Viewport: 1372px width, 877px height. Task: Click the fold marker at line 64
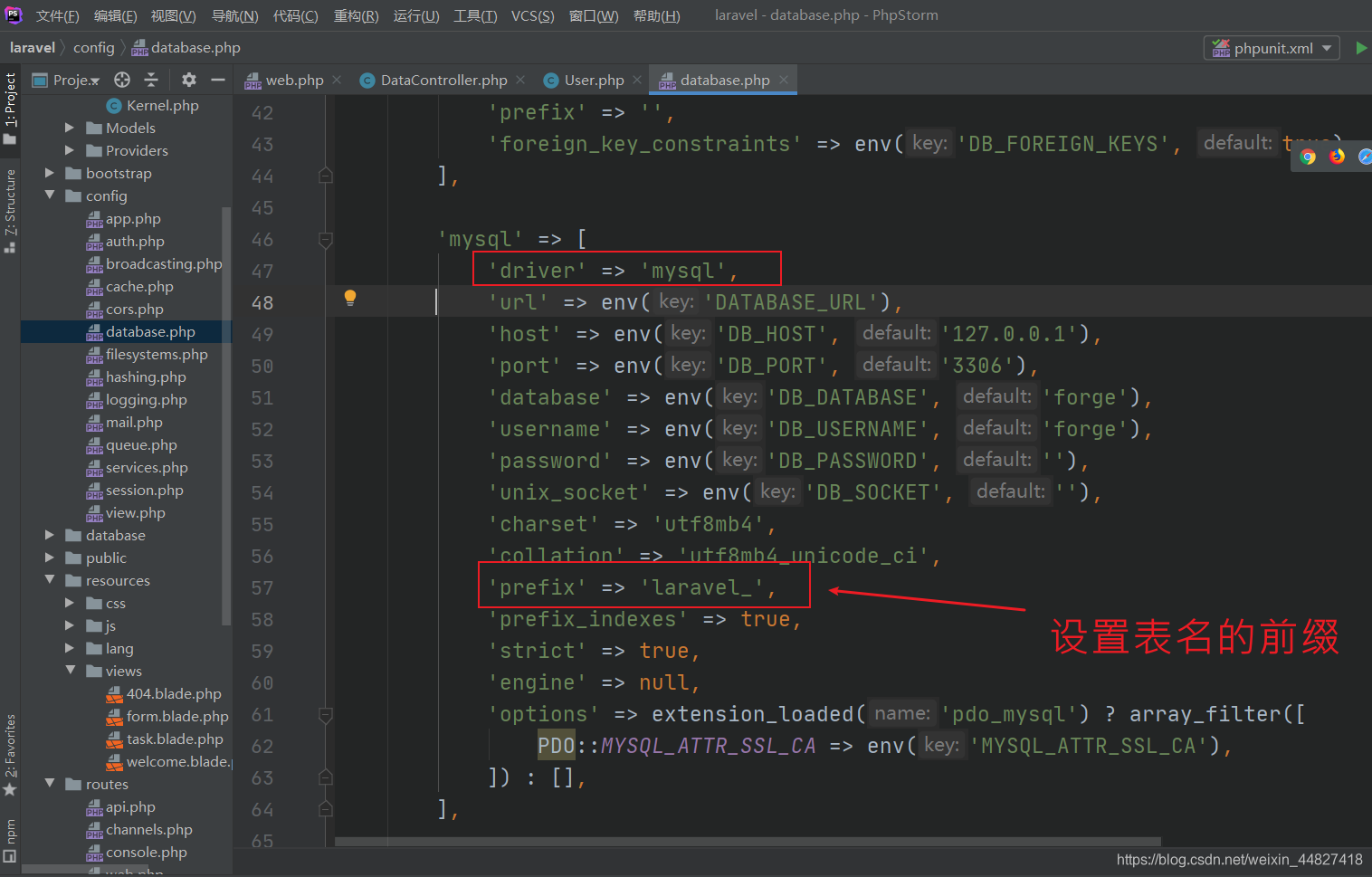(x=326, y=809)
